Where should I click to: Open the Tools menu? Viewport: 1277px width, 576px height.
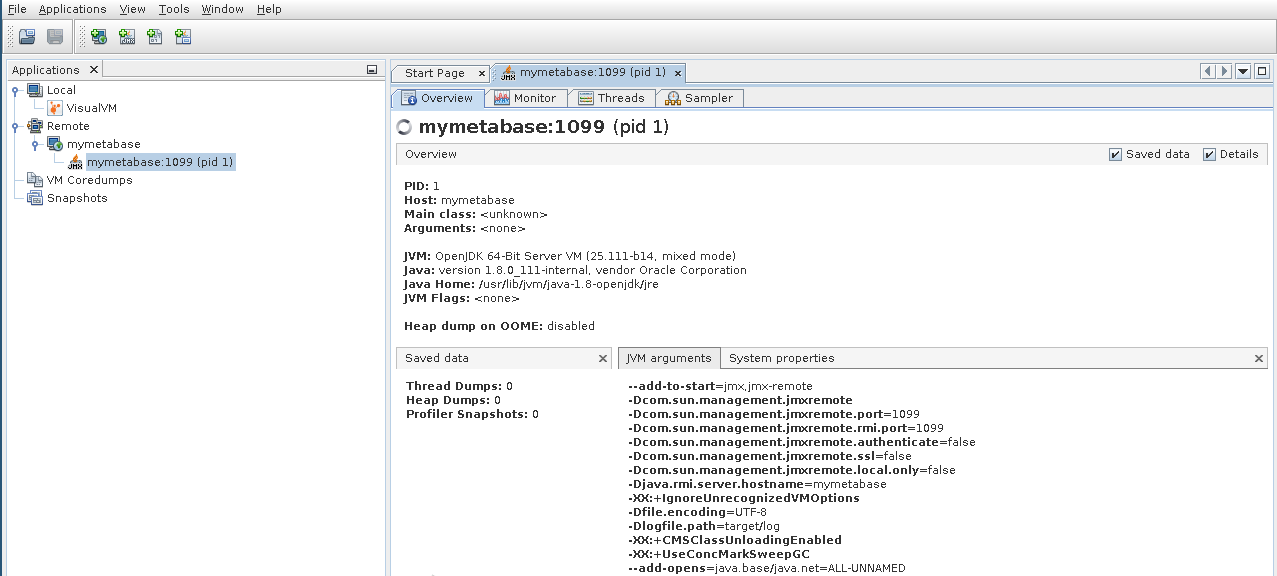[x=173, y=9]
